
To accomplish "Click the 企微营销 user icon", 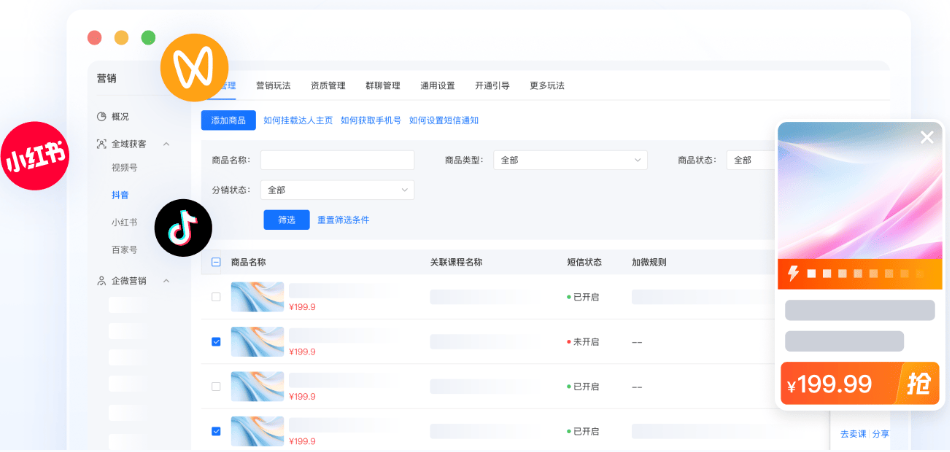I will click(102, 281).
